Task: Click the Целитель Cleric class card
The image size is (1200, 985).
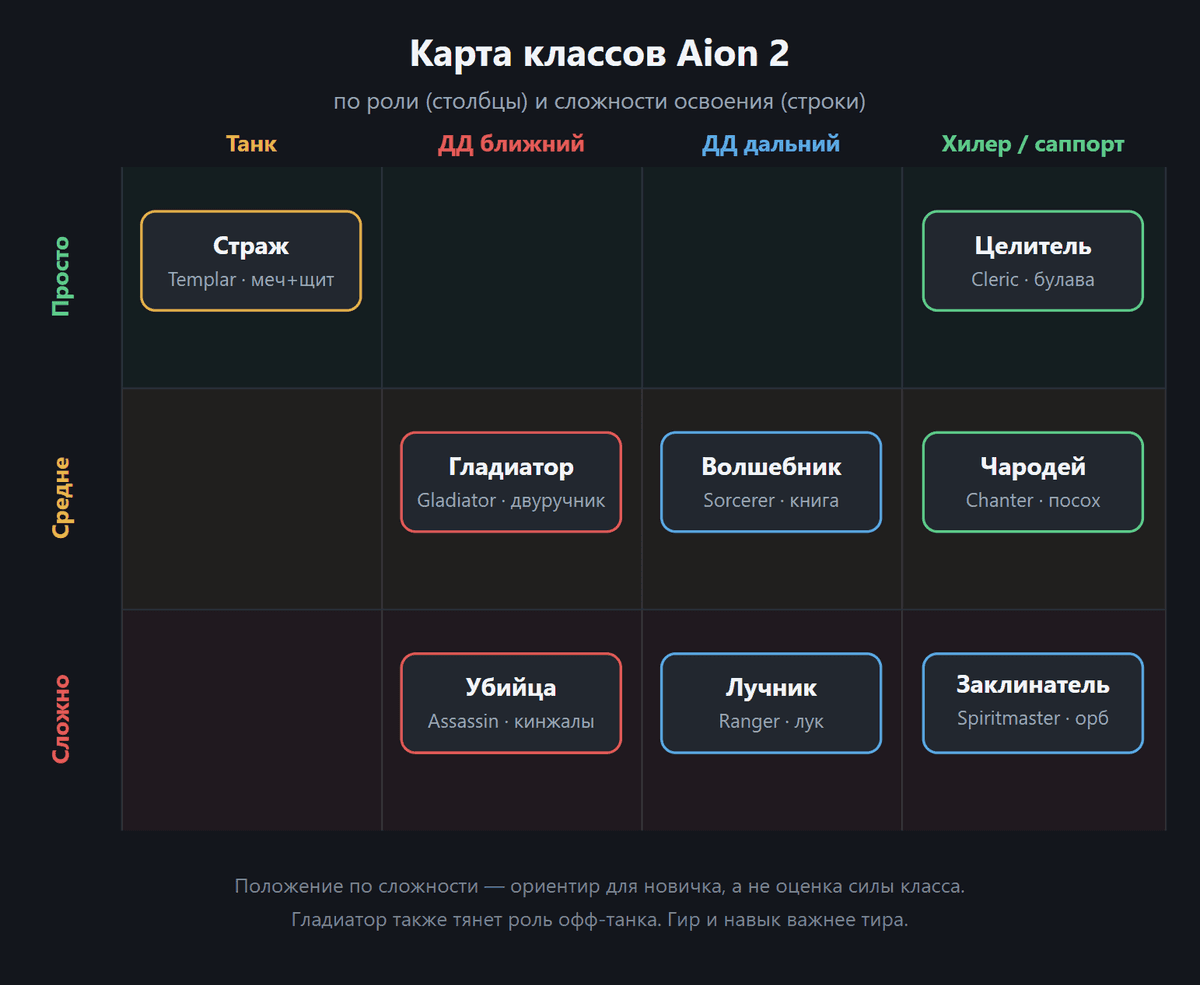Action: pos(1033,261)
